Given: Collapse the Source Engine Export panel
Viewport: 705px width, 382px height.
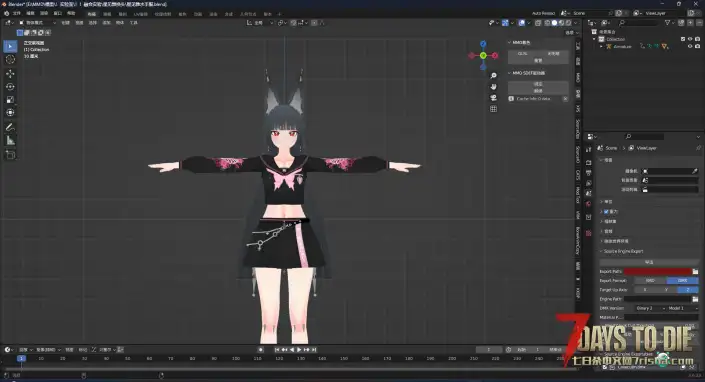Looking at the screenshot, I should coord(602,251).
